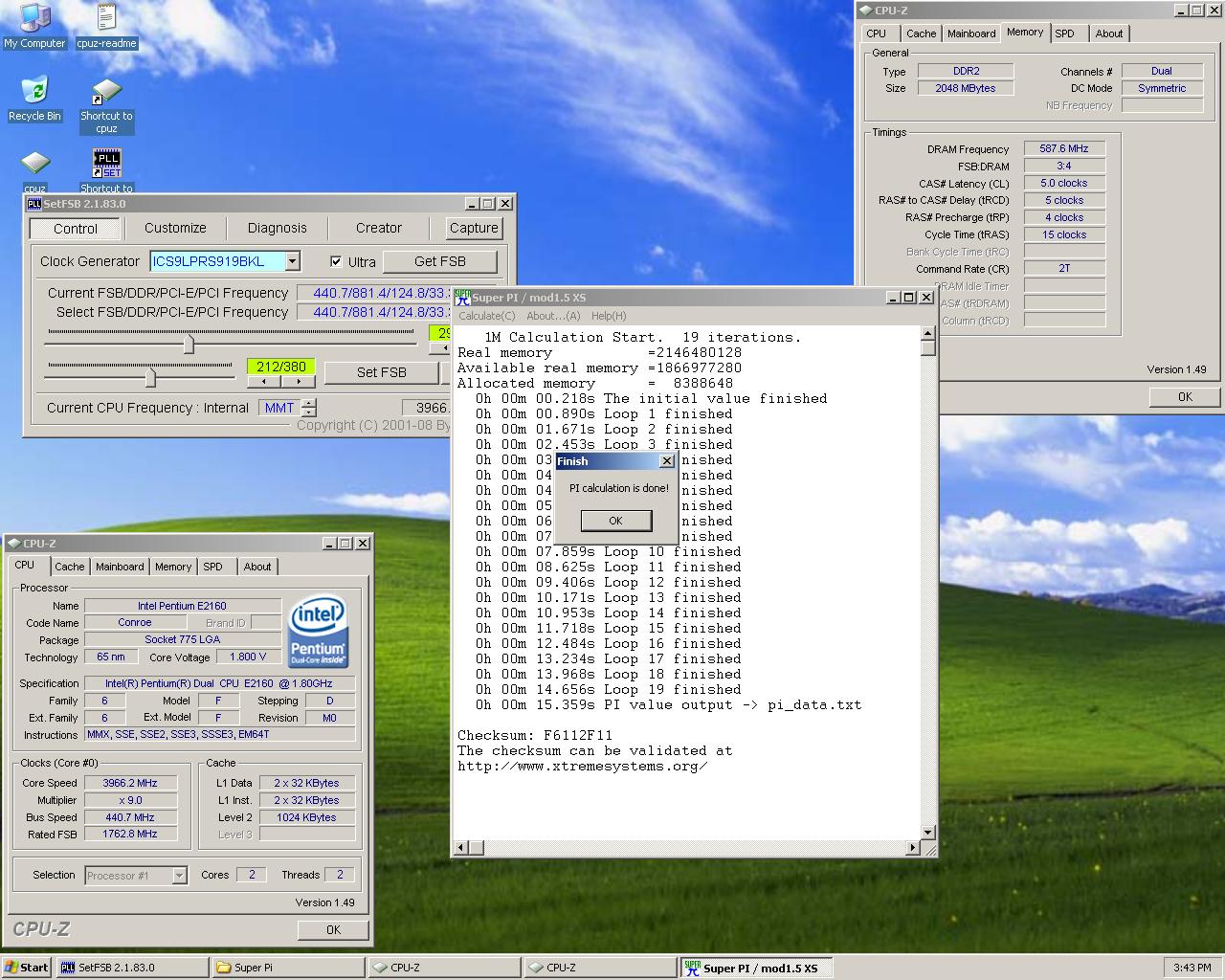Switch to SPD tab in CPU-Z Memory window
The width and height of the screenshot is (1225, 980).
1064,33
